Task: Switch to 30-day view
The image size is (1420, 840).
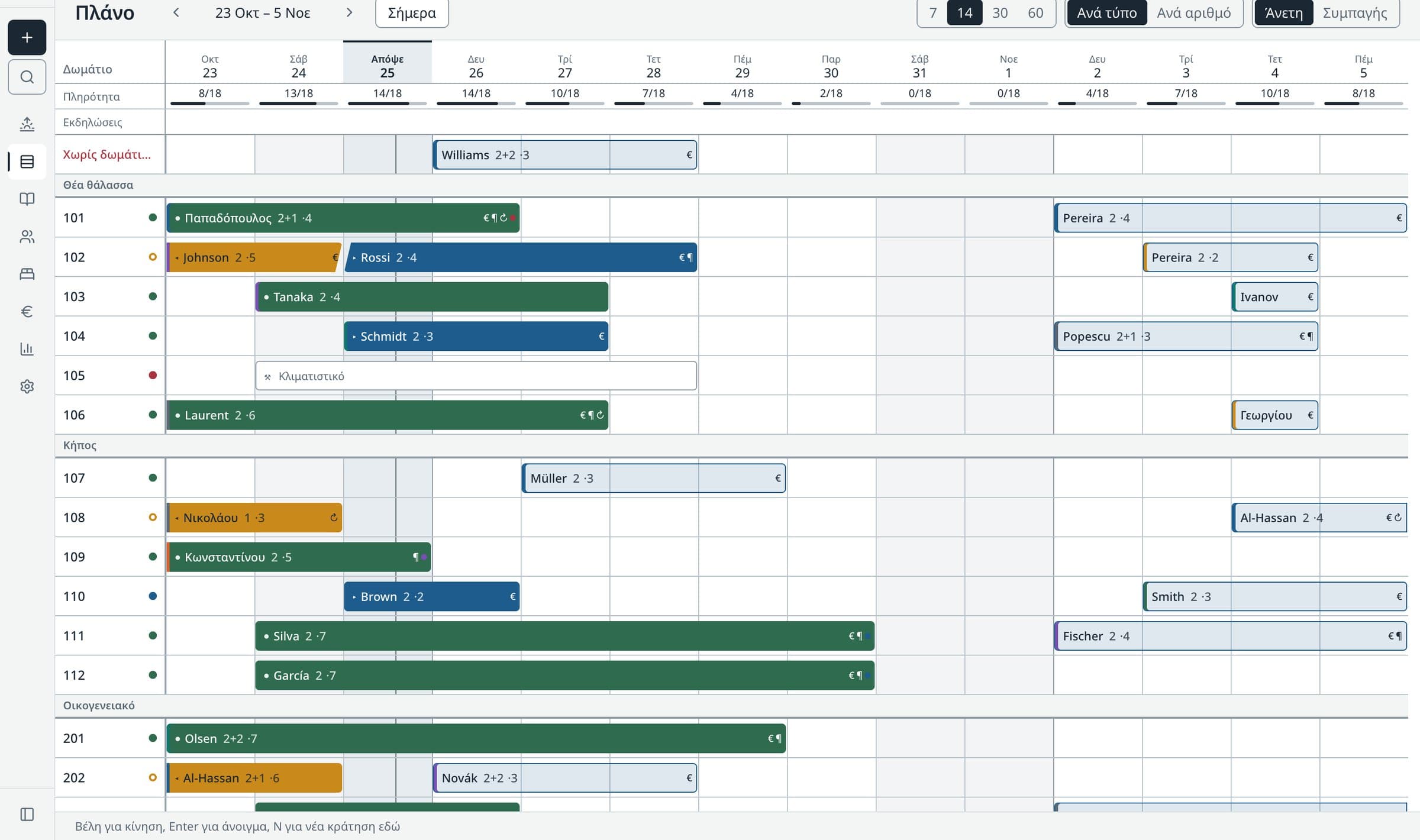Action: point(1000,13)
